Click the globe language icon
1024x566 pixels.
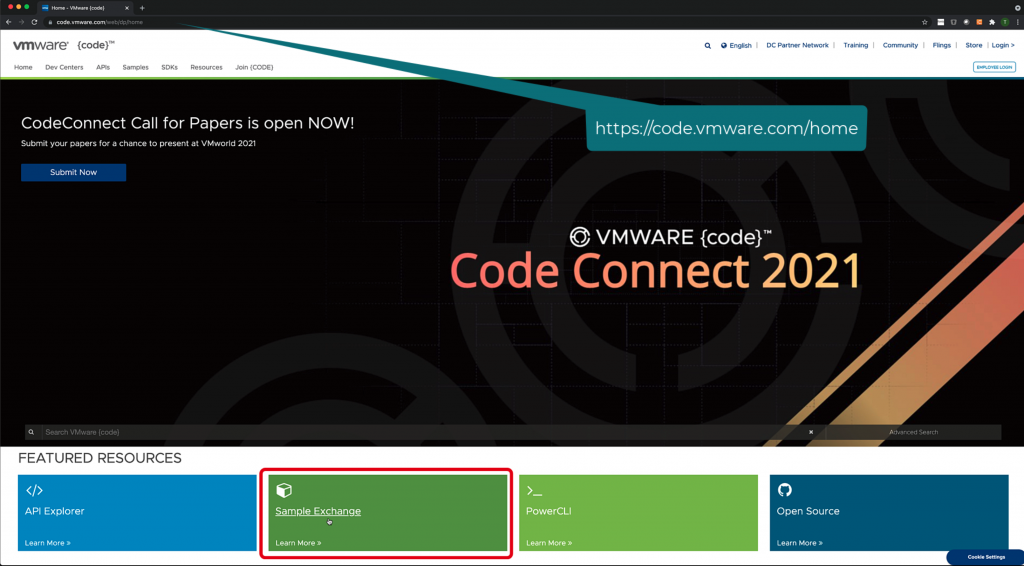[724, 46]
